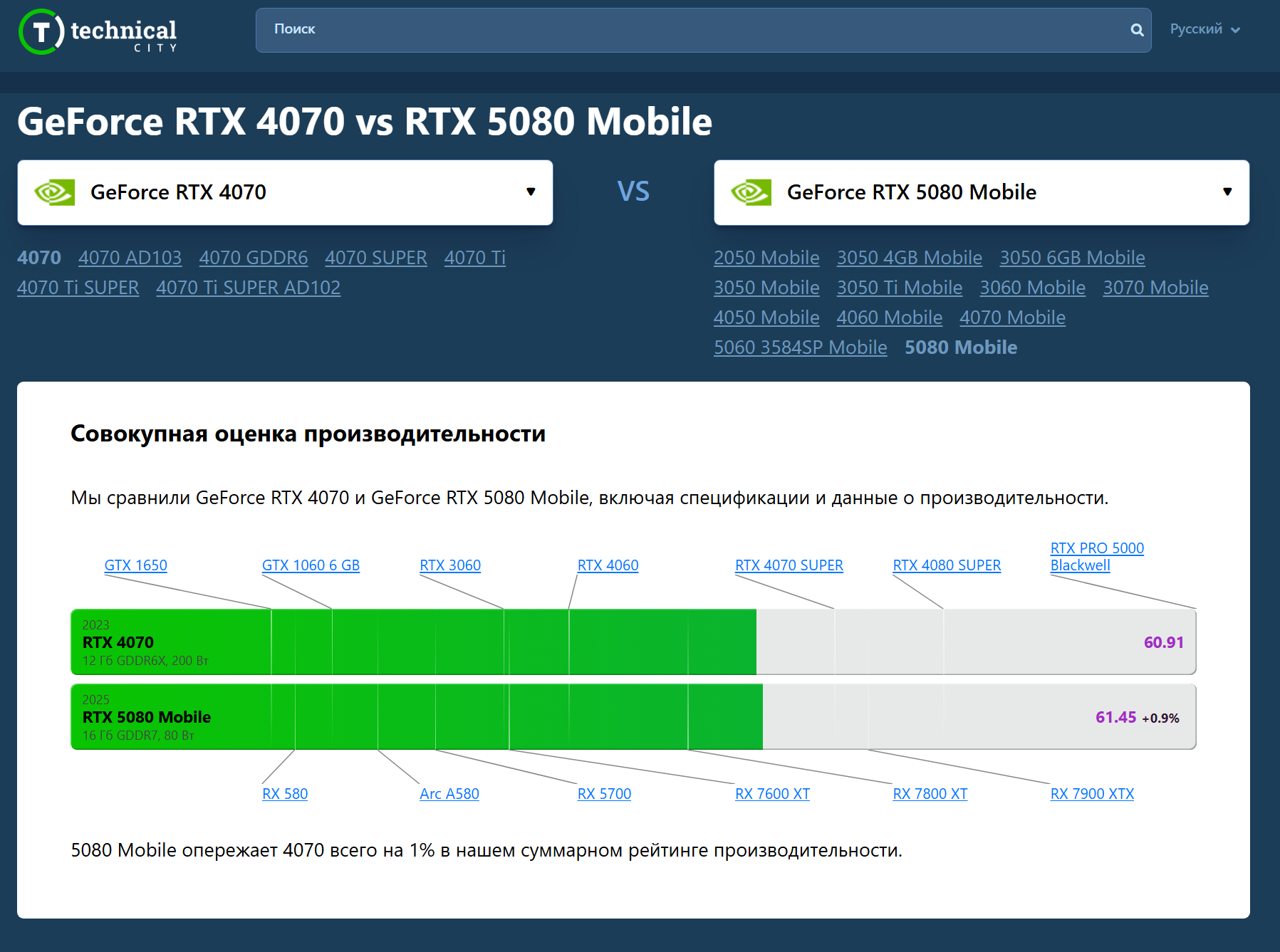Click the NVIDIA logo beside GeForce RTX 4070
Screen dimensions: 1280x952
(x=55, y=192)
